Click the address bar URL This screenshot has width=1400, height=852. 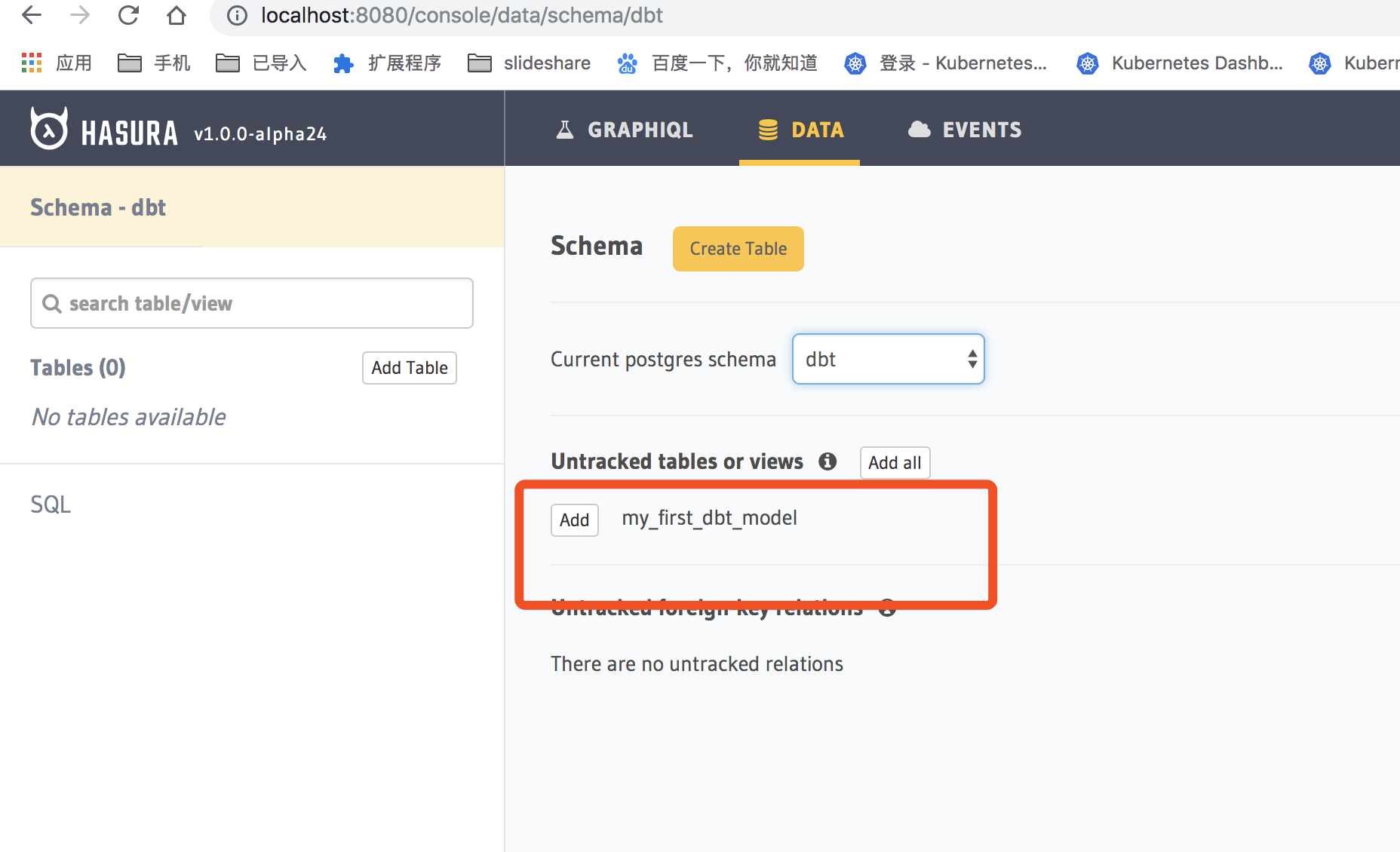(462, 15)
